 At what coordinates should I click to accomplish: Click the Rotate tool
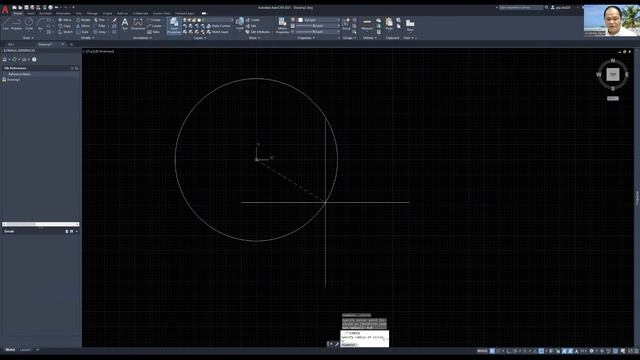pos(83,20)
